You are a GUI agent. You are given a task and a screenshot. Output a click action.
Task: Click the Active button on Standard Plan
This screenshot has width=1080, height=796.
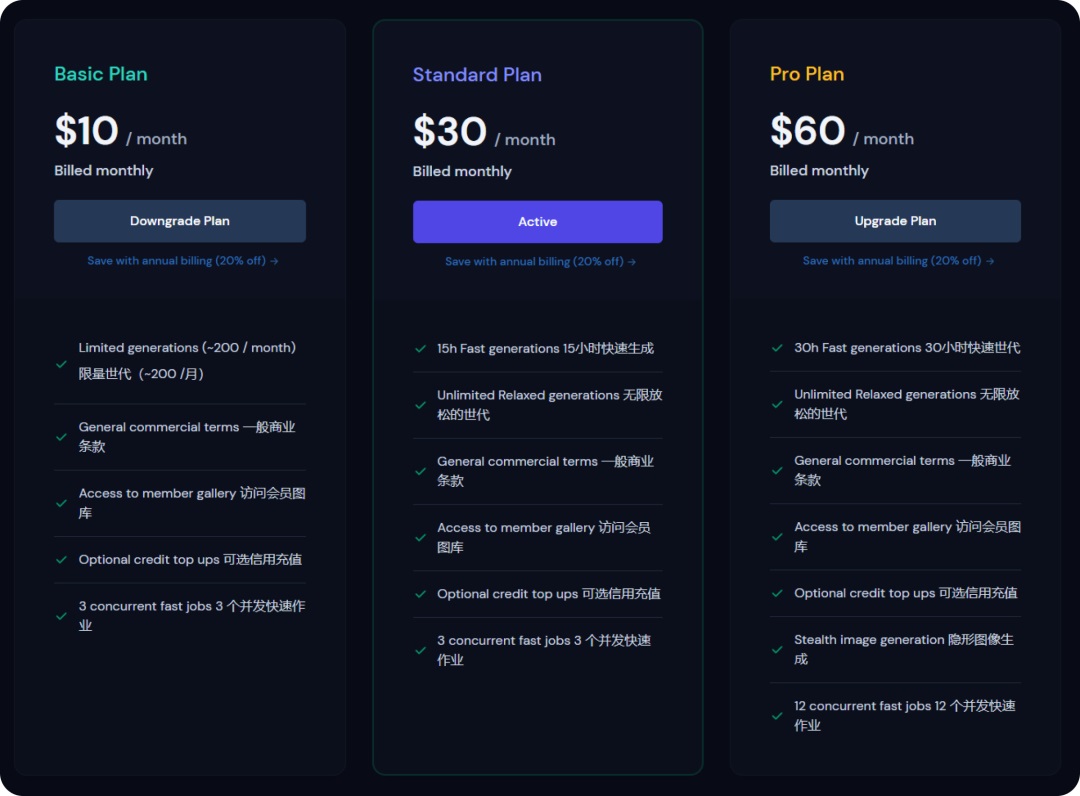537,222
